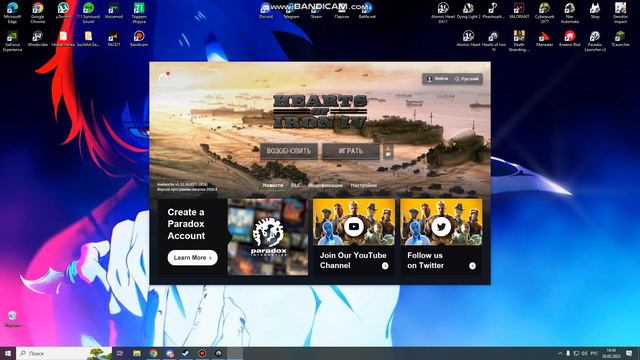Click the volume icon in the system tray
Image resolution: width=640 pixels, height=360 pixels.
pos(584,353)
